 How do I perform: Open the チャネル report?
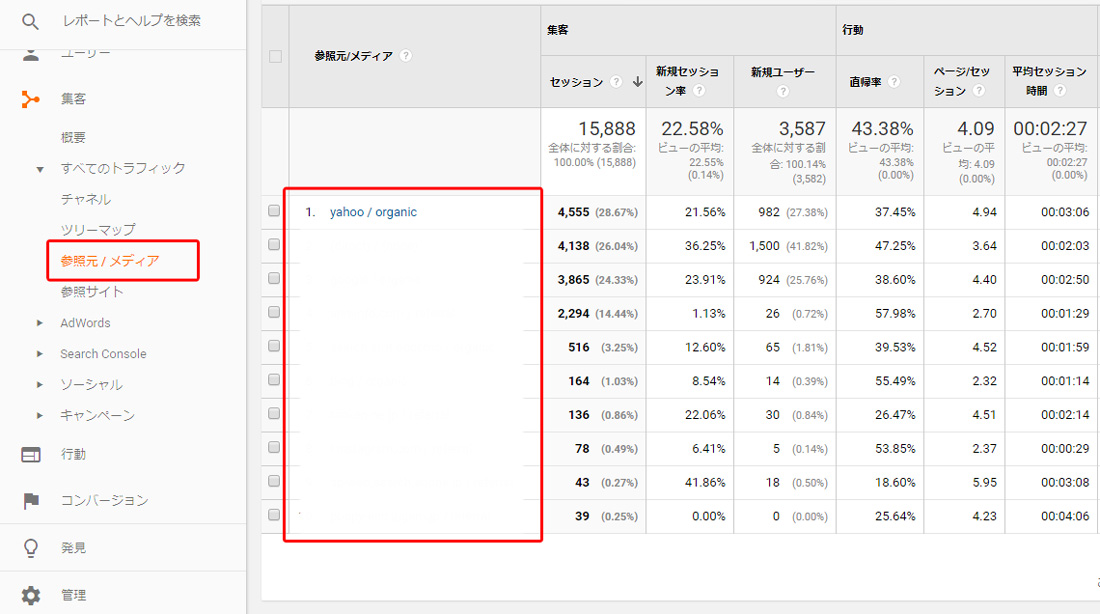tap(85, 199)
